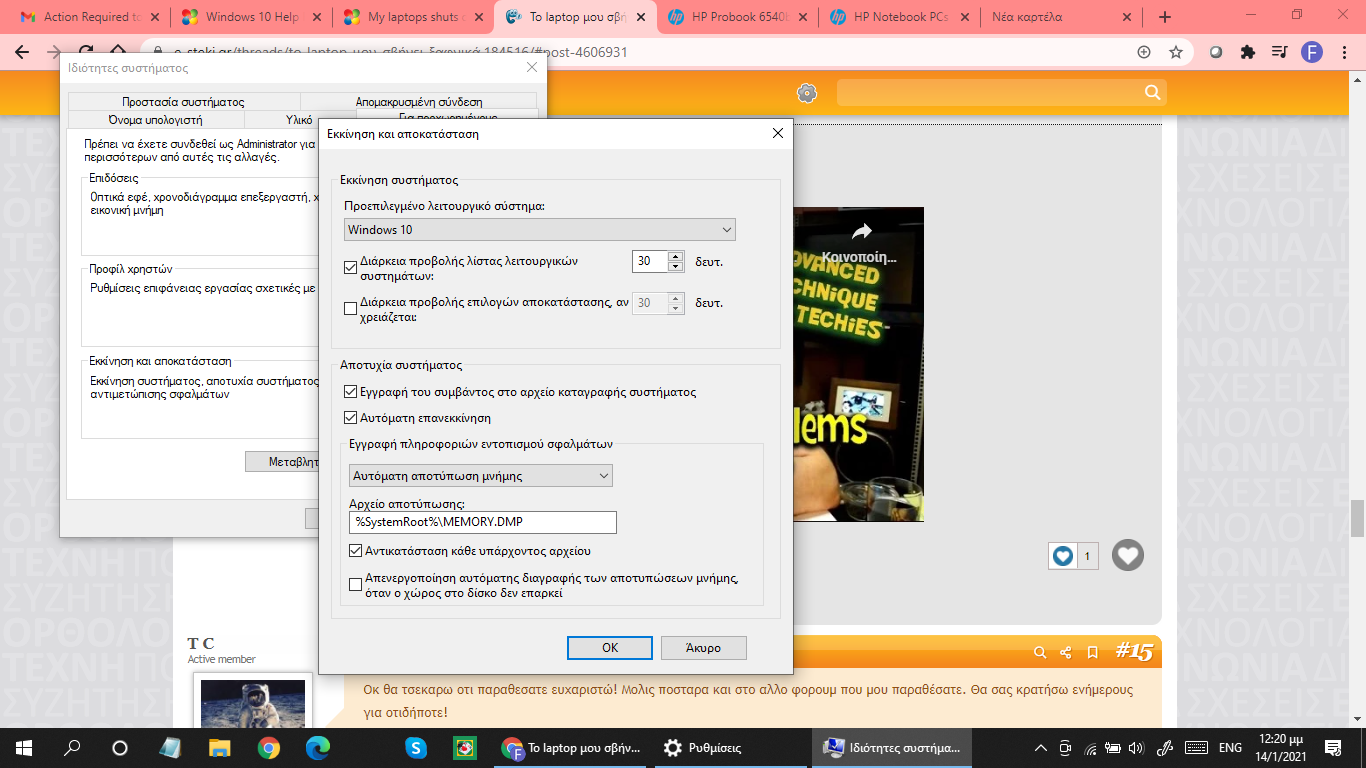Click the grey heart like icon
This screenshot has height=768, width=1366.
[x=1128, y=555]
